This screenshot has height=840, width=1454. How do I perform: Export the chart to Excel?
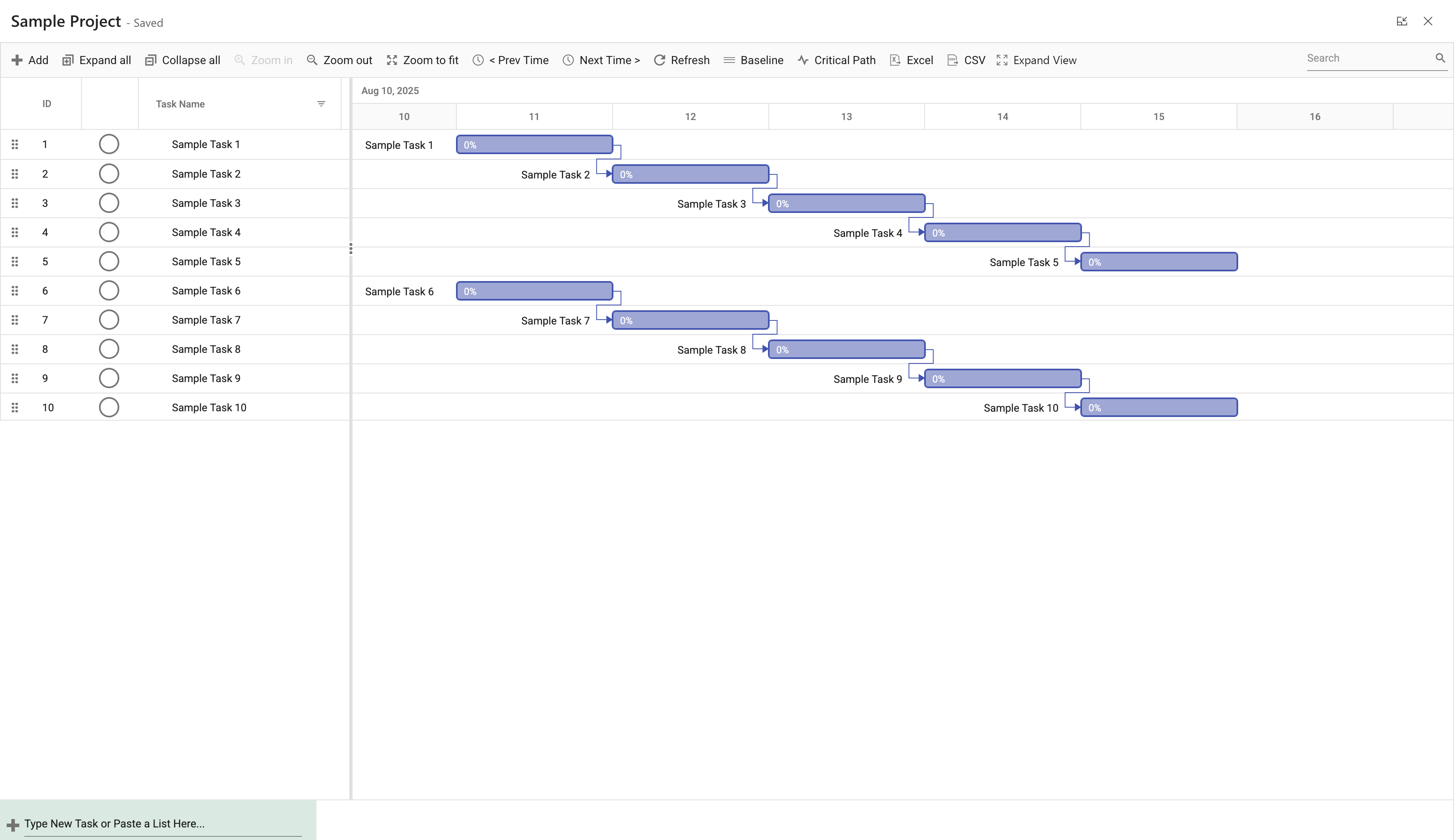pyautogui.click(x=911, y=60)
